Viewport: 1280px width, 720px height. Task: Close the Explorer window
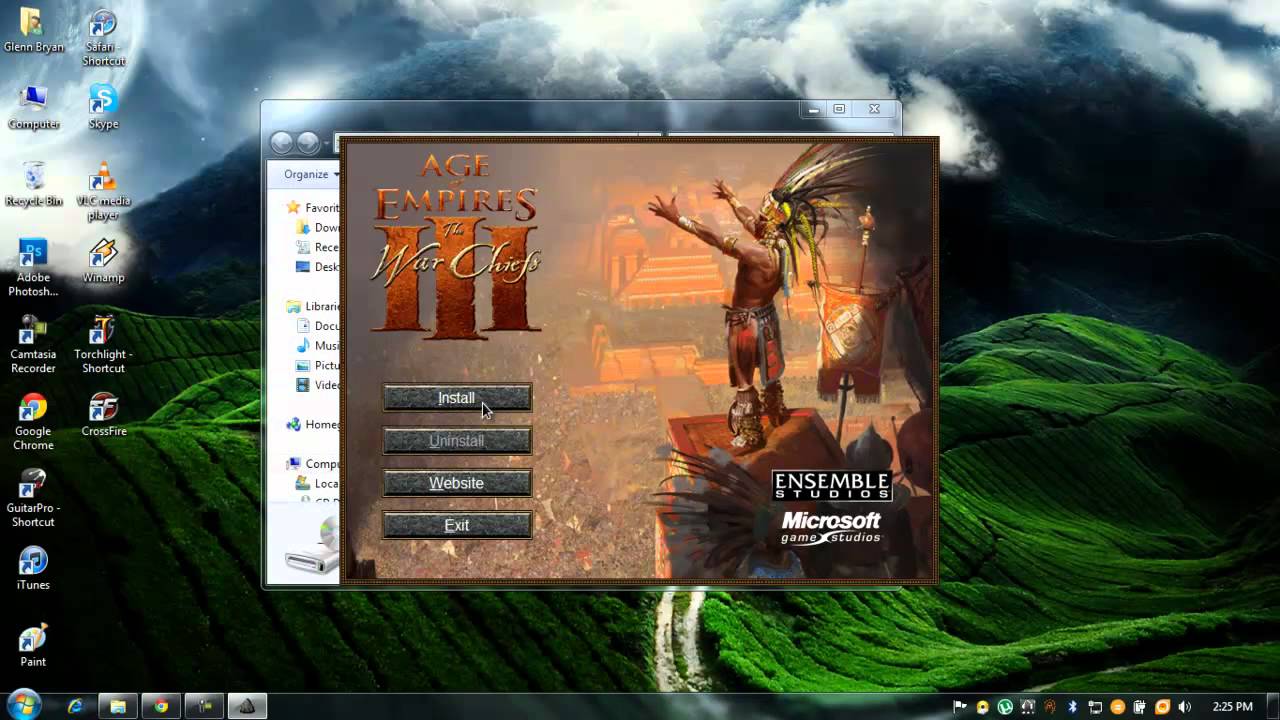[x=874, y=109]
